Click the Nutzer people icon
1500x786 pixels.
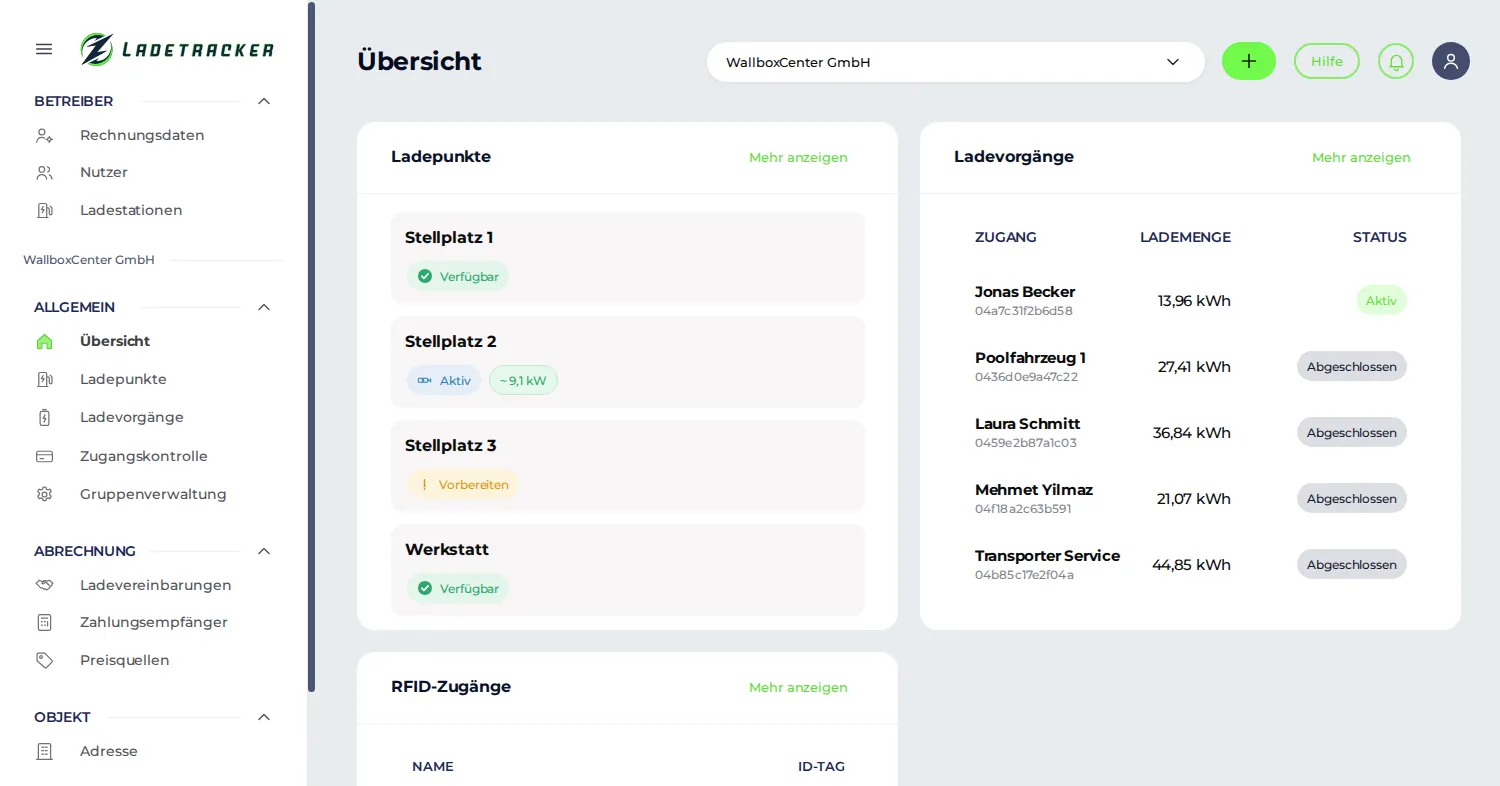pos(44,172)
